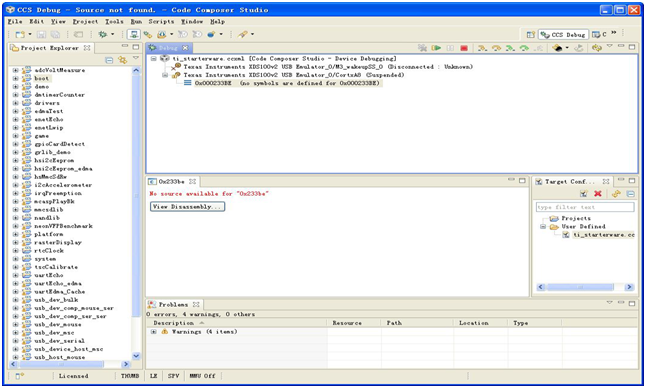The height and width of the screenshot is (388, 646).
Task: Click the View Disassembly... button
Action: [x=187, y=206]
